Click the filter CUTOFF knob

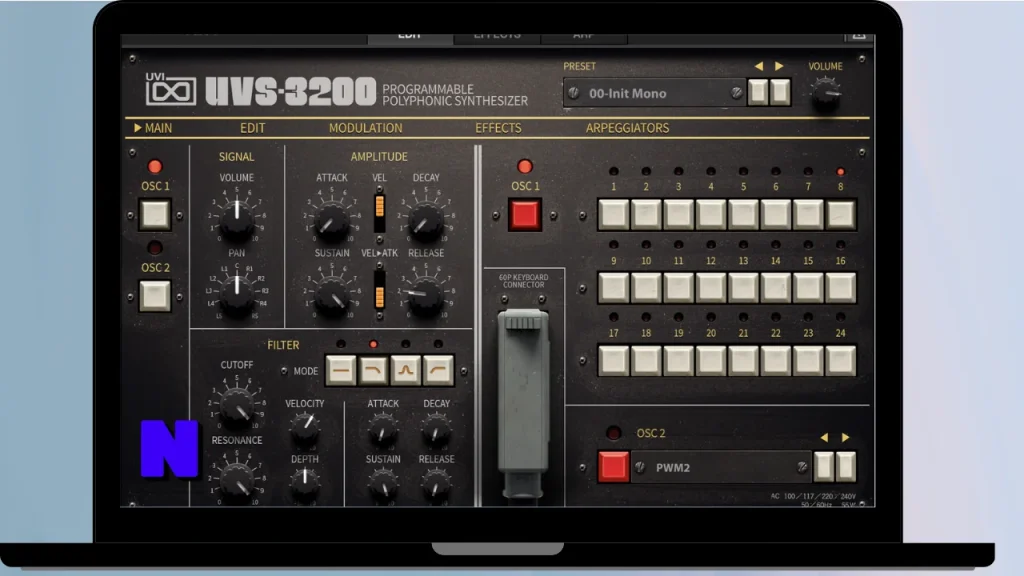click(236, 405)
